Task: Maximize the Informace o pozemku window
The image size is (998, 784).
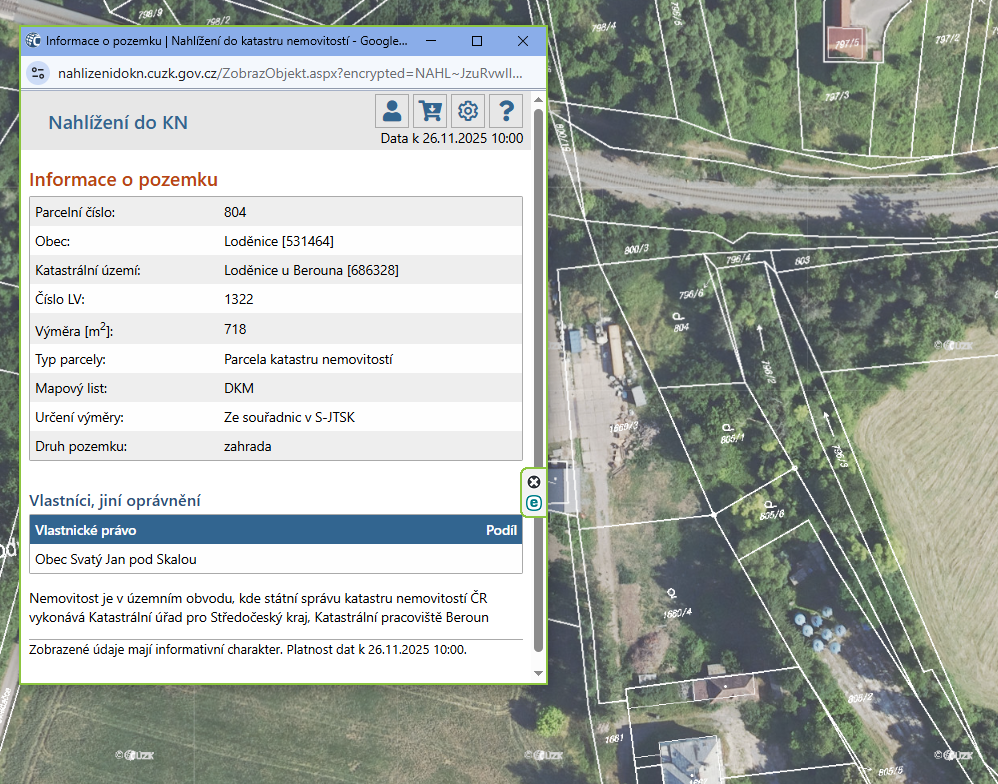Action: (477, 41)
